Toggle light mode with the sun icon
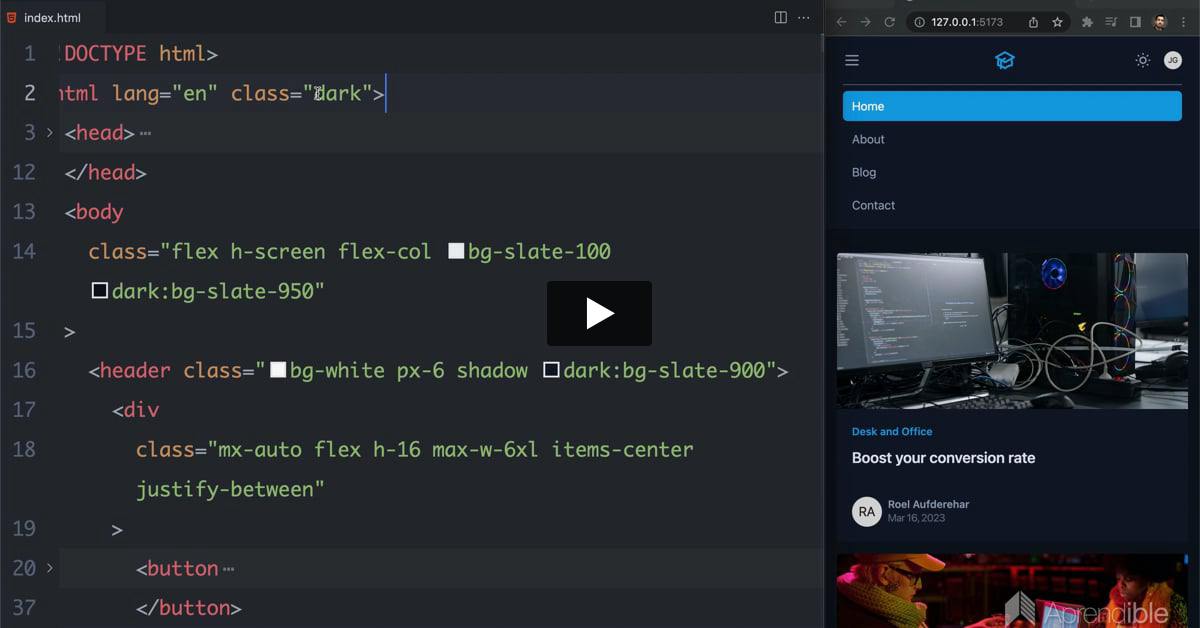 (1142, 61)
